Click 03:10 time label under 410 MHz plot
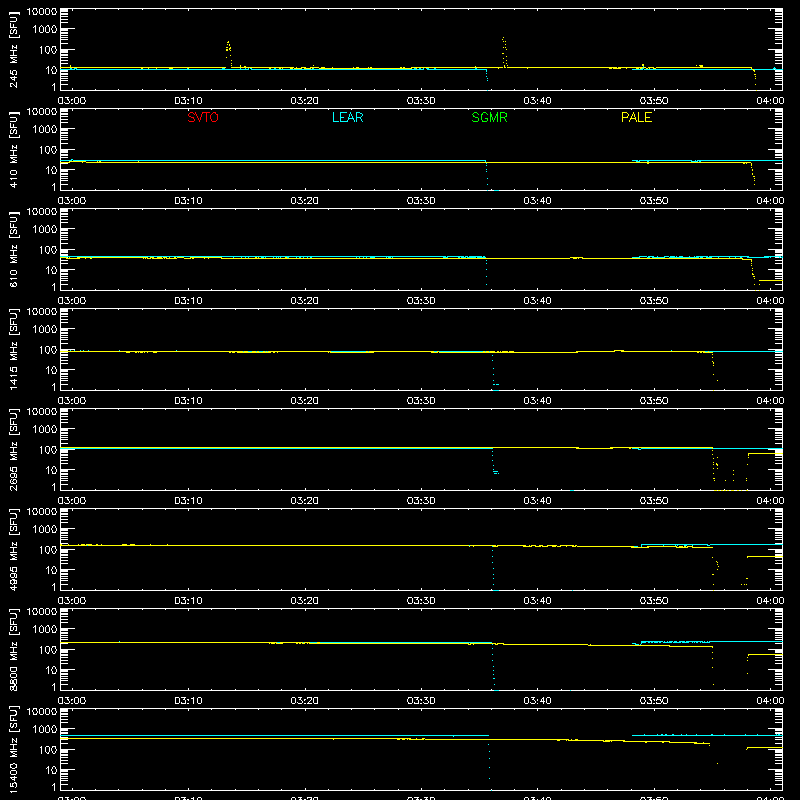 tap(188, 201)
